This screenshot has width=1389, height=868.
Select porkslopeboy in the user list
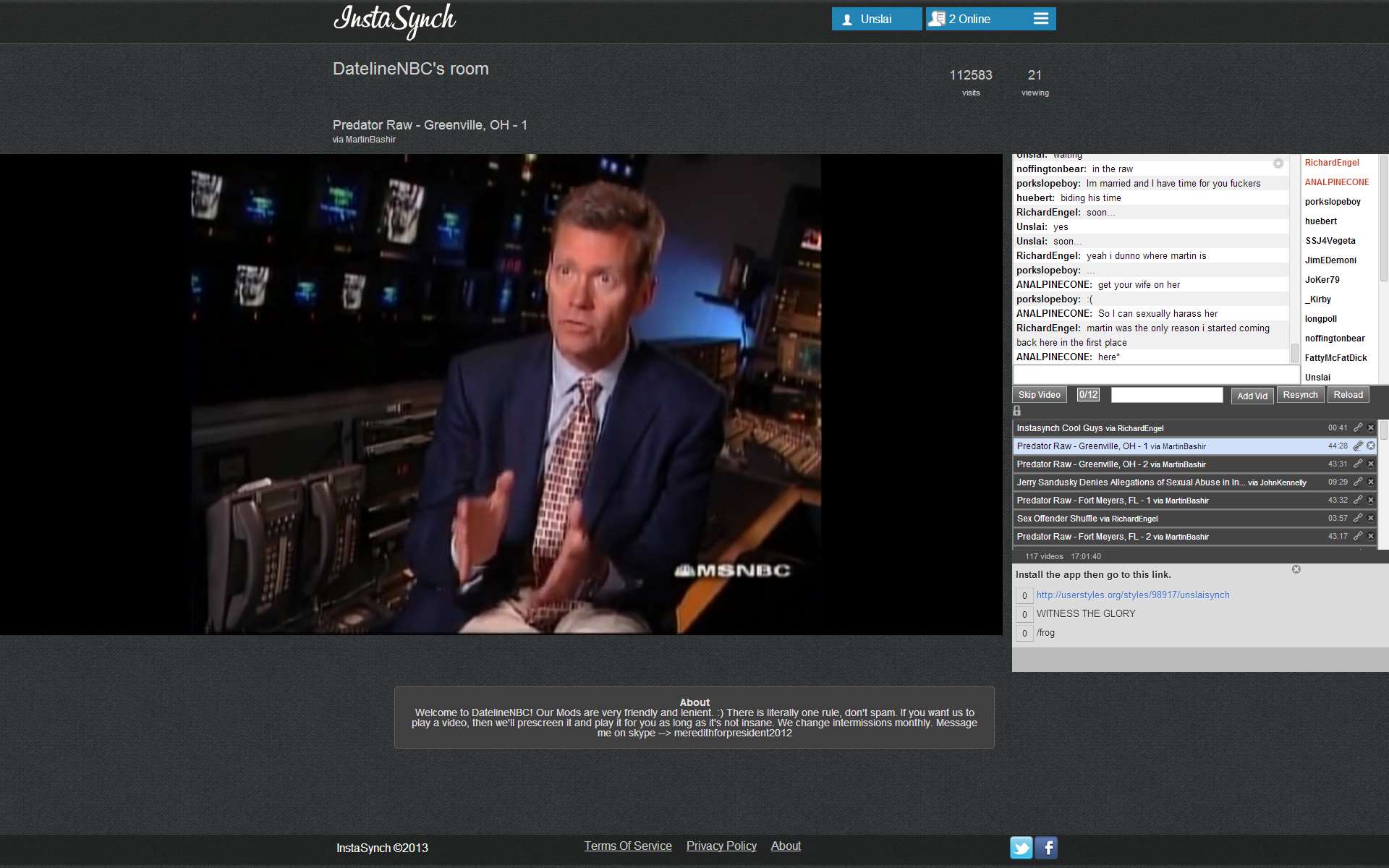click(1333, 202)
